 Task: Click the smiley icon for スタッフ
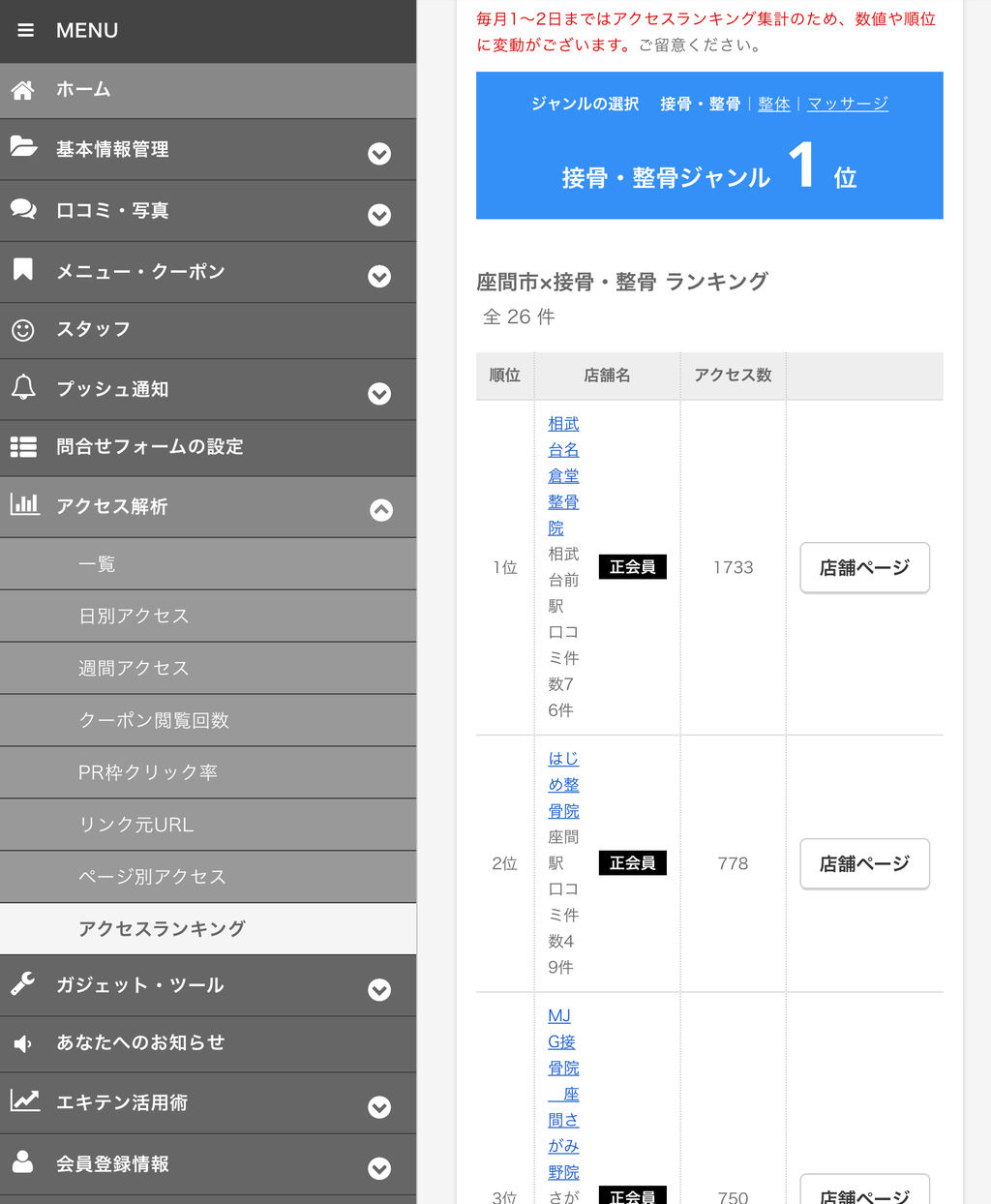point(23,330)
